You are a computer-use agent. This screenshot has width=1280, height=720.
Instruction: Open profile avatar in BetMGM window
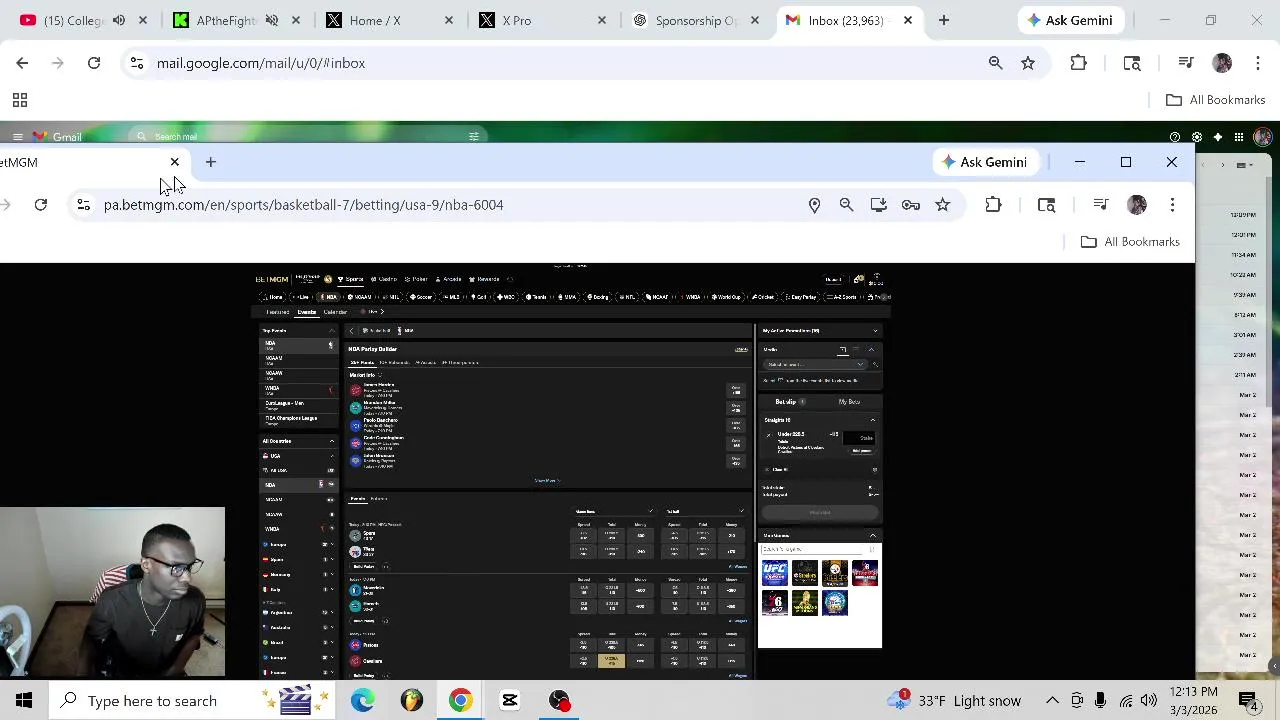point(1136,205)
